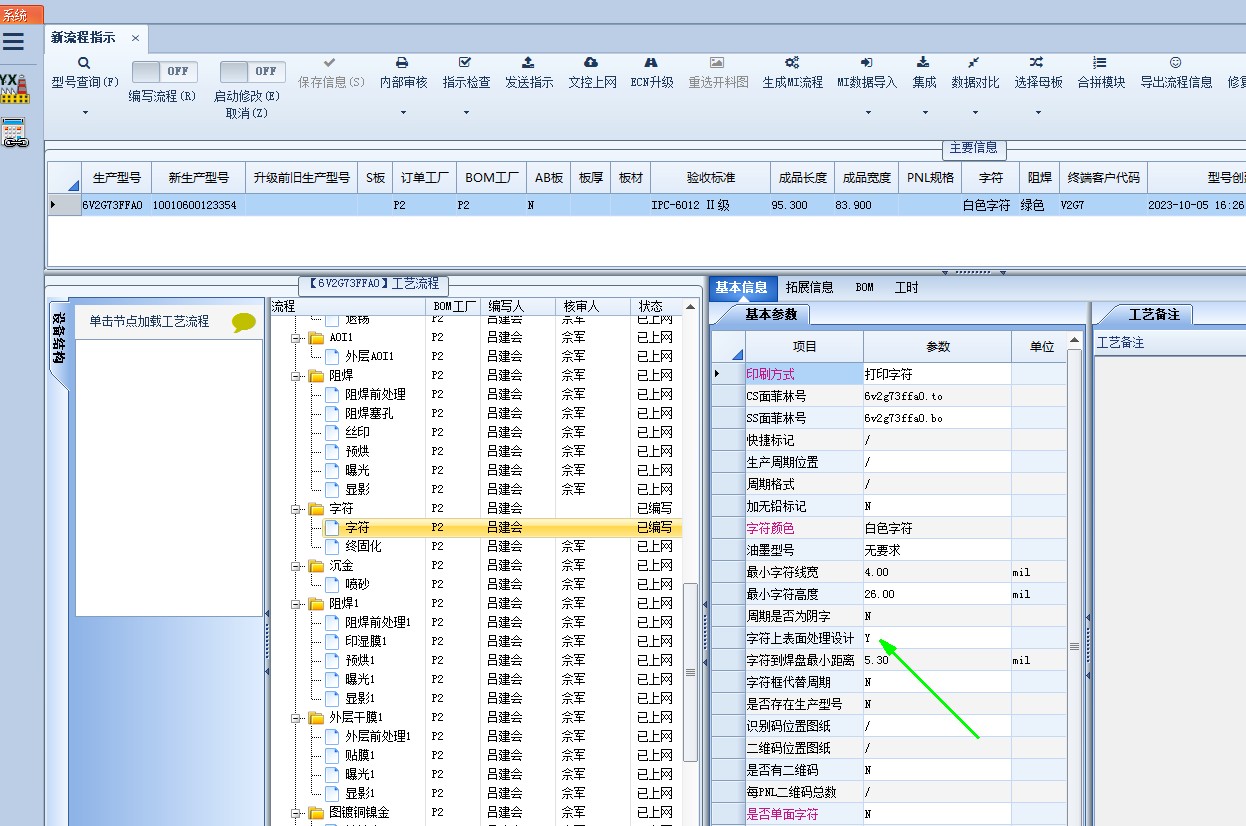
Task: Switch to the 拓展信息 tab
Action: pos(809,287)
